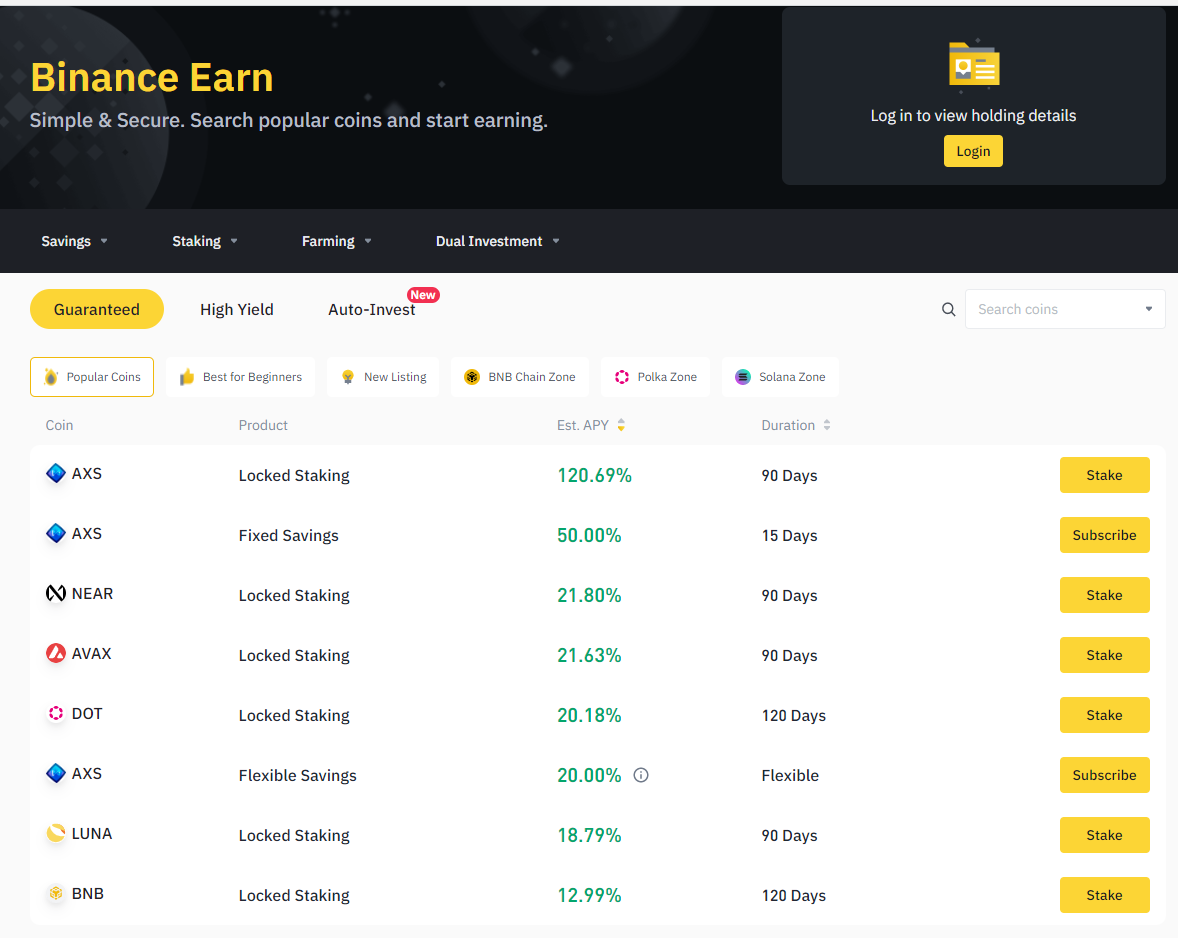Click the Flexible duration cell
The height and width of the screenshot is (938, 1178).
pyautogui.click(x=790, y=776)
